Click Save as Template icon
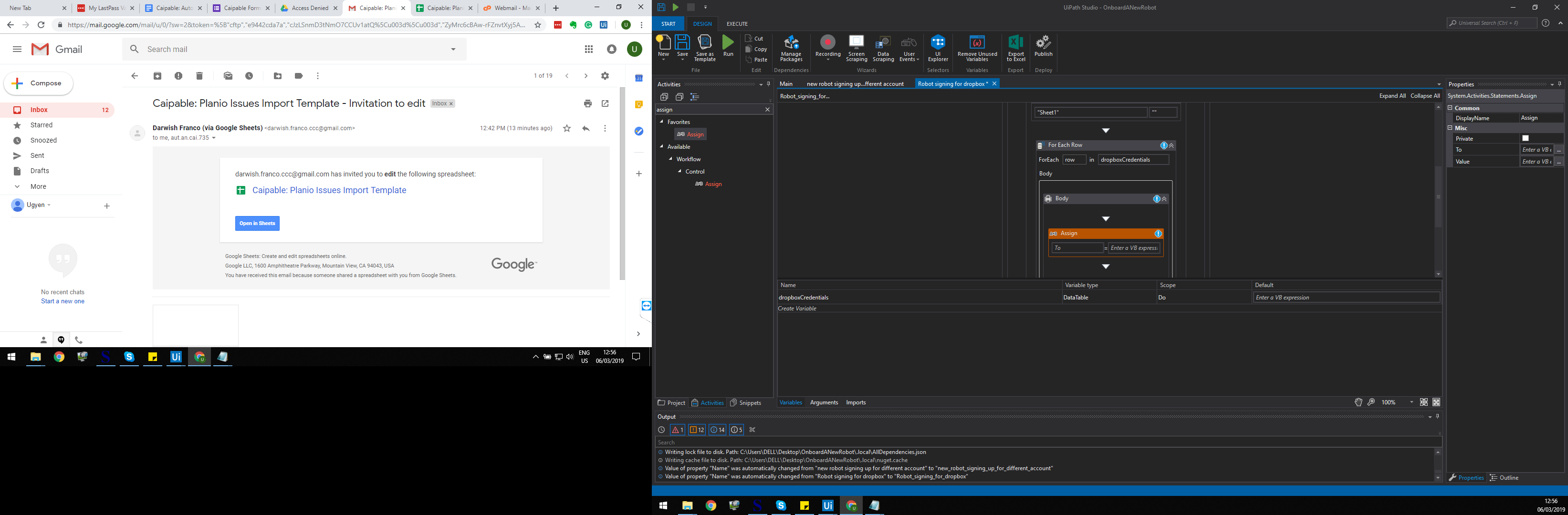 click(x=704, y=47)
